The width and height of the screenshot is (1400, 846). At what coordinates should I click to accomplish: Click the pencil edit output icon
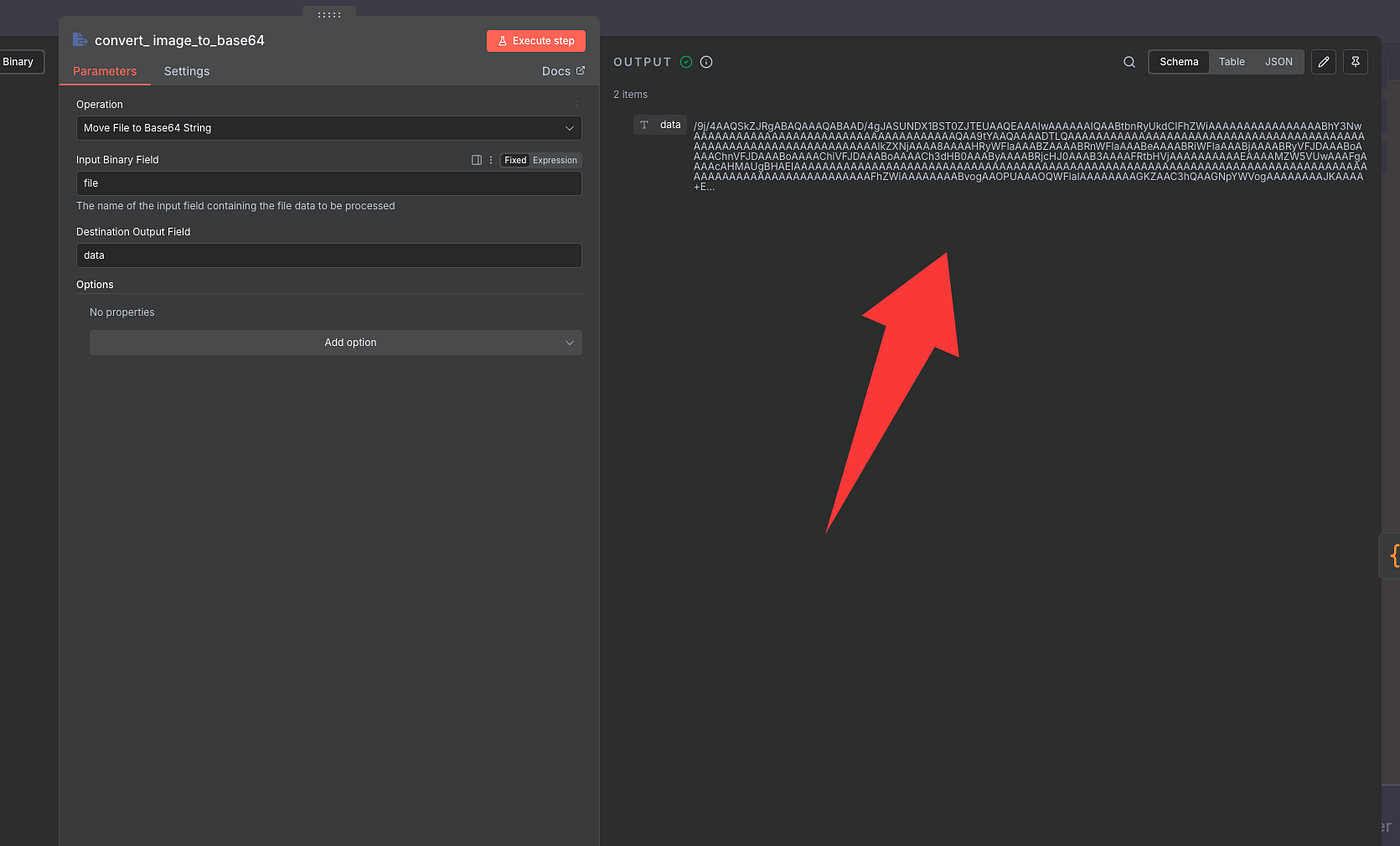(1323, 62)
